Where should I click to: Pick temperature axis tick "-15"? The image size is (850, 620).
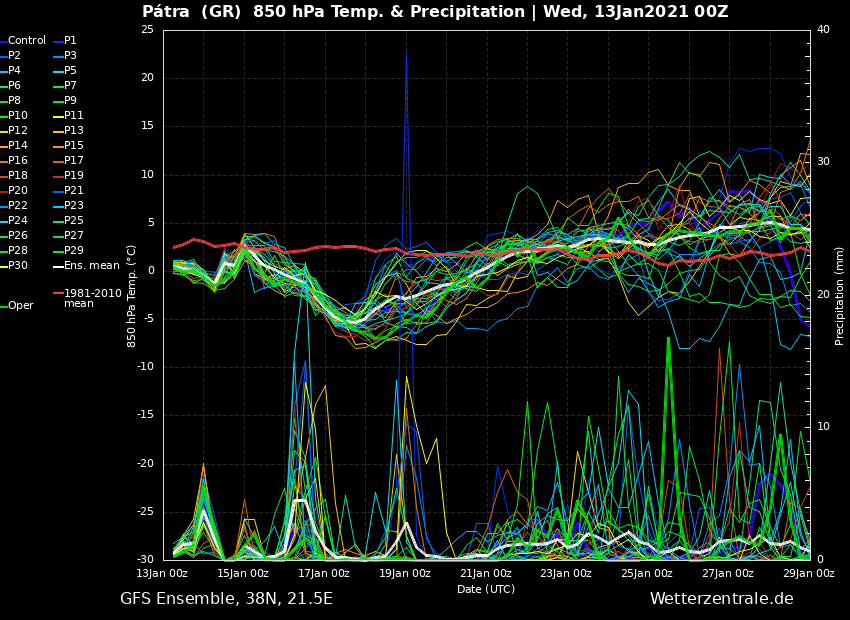146,415
